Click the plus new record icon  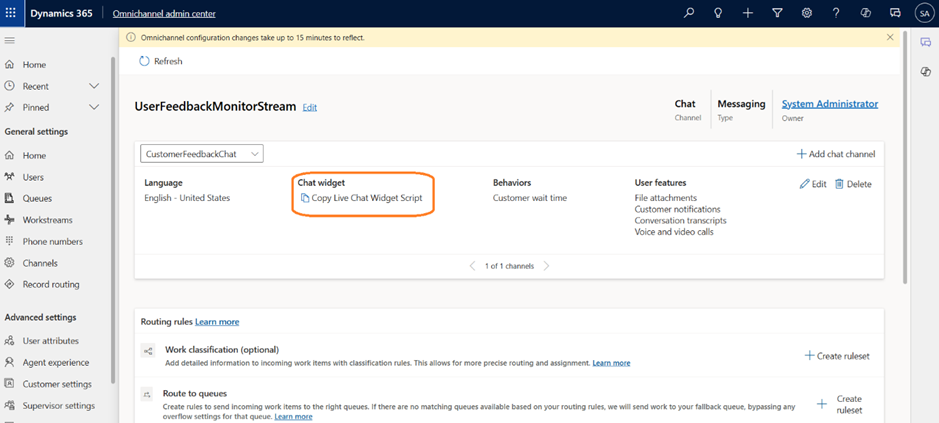tap(748, 13)
